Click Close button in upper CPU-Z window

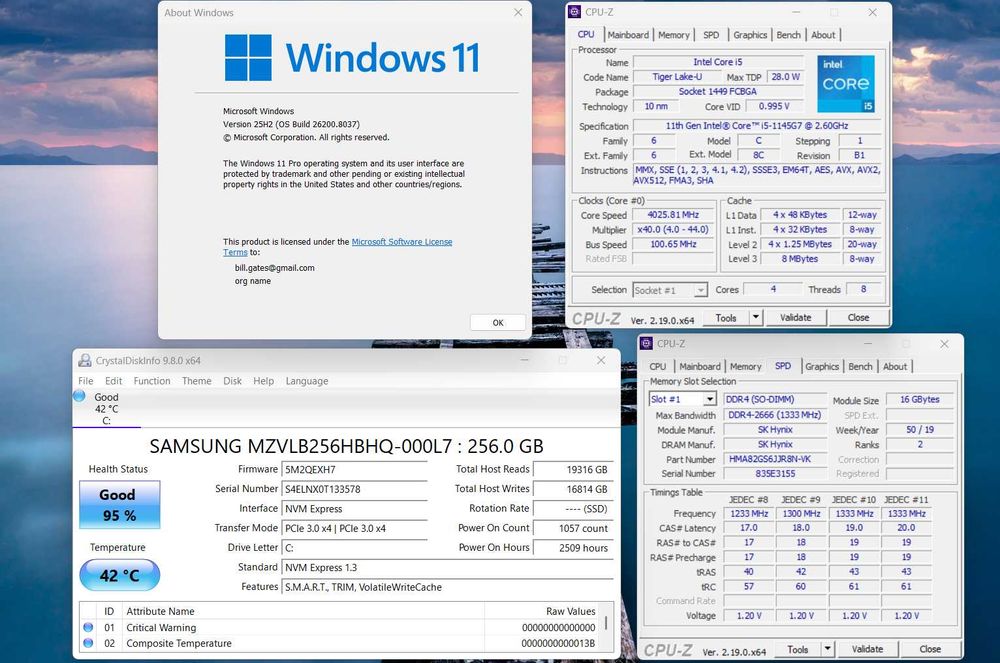tap(858, 317)
